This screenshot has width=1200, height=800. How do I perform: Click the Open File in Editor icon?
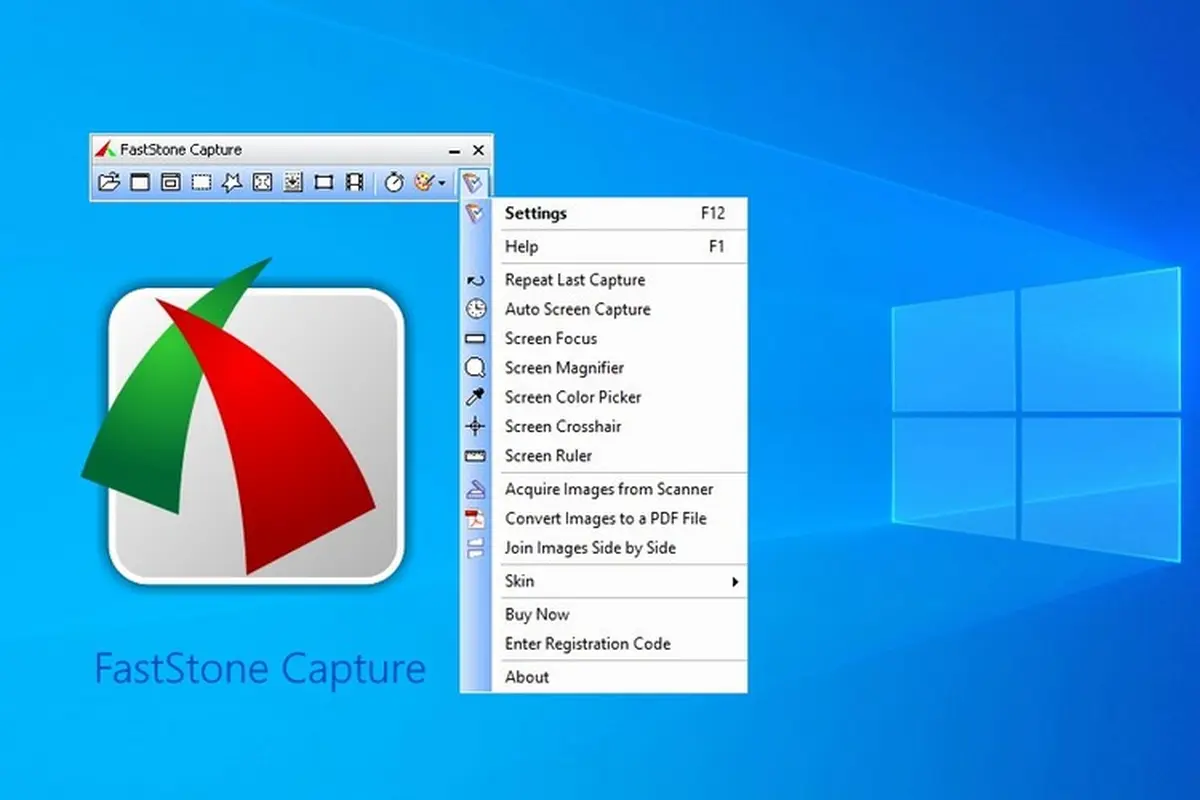[110, 182]
